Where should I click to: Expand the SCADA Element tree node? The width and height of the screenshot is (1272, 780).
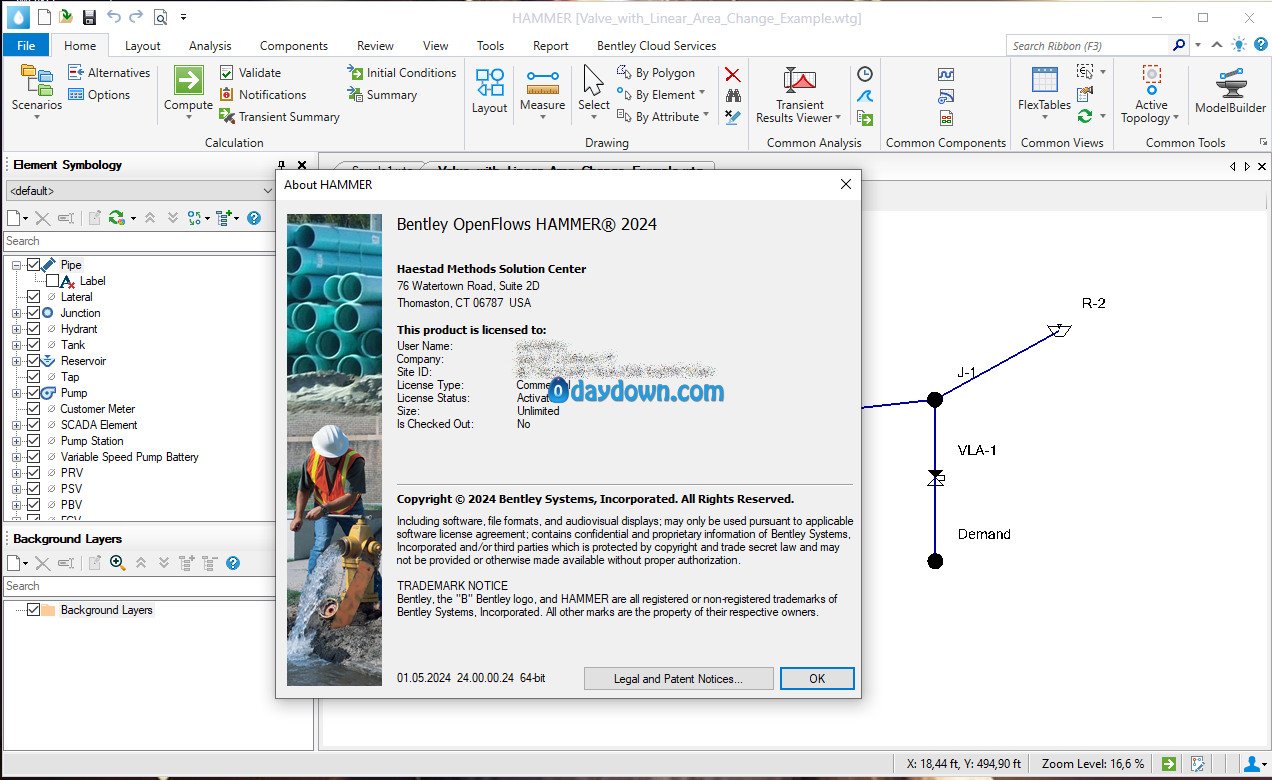pos(16,425)
